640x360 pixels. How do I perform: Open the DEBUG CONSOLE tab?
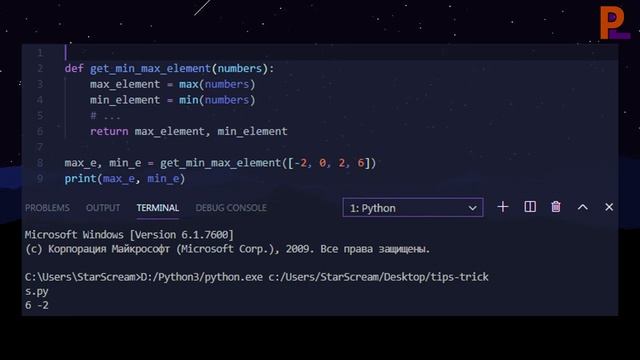(x=231, y=208)
